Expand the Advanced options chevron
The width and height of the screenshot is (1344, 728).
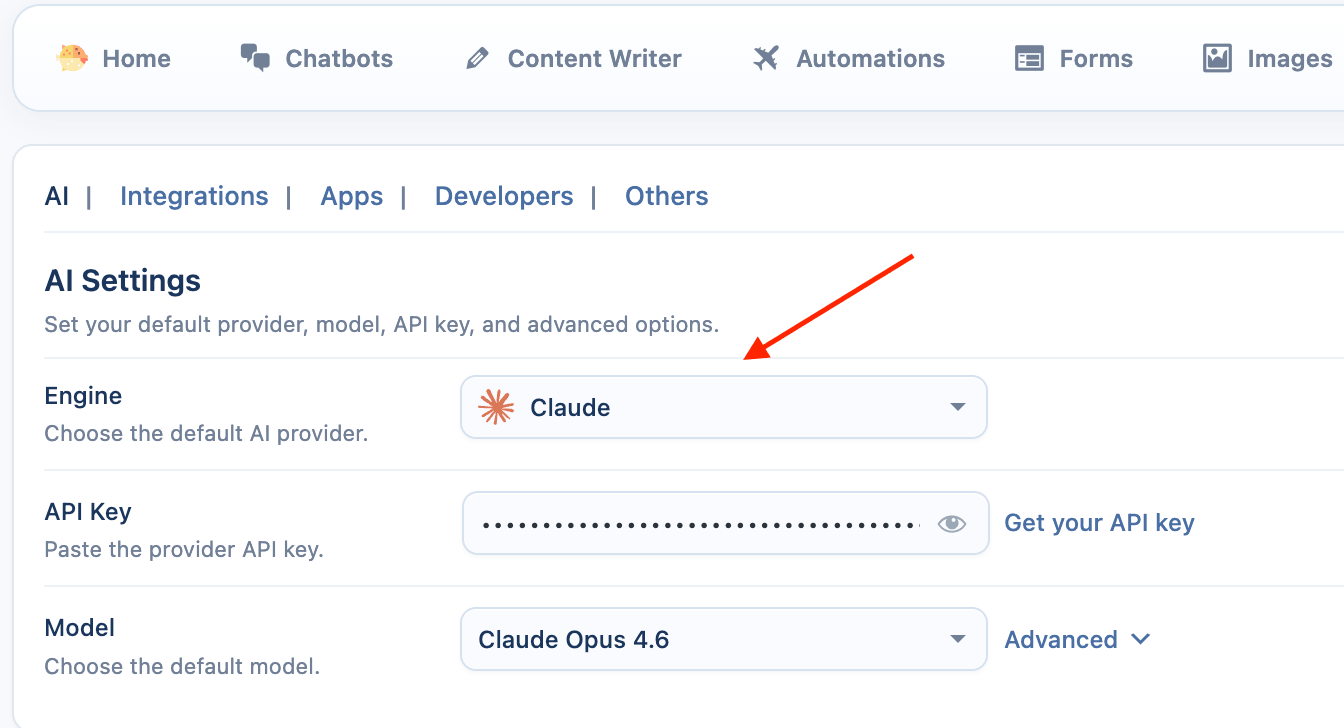coord(1140,639)
